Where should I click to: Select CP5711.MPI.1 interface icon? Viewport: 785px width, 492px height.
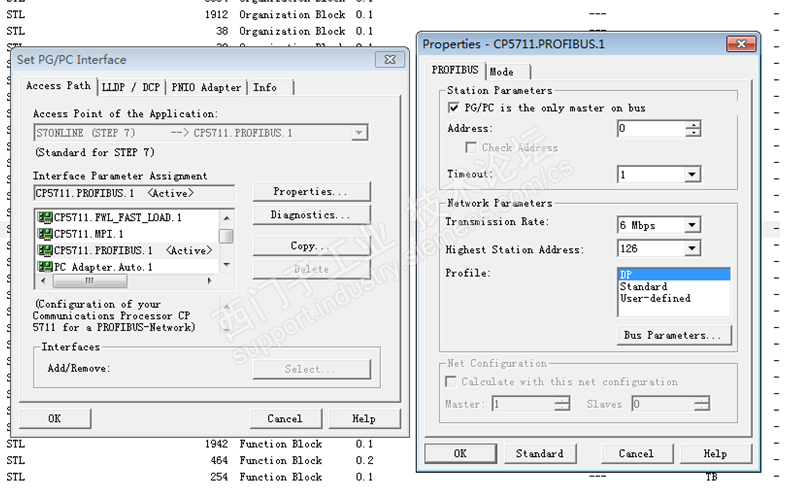point(45,234)
